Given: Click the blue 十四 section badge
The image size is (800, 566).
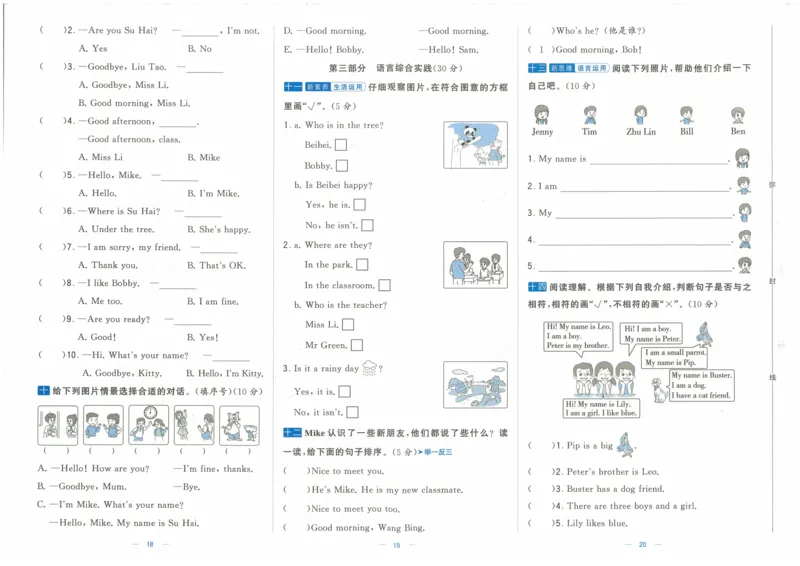Looking at the screenshot, I should pyautogui.click(x=537, y=287).
